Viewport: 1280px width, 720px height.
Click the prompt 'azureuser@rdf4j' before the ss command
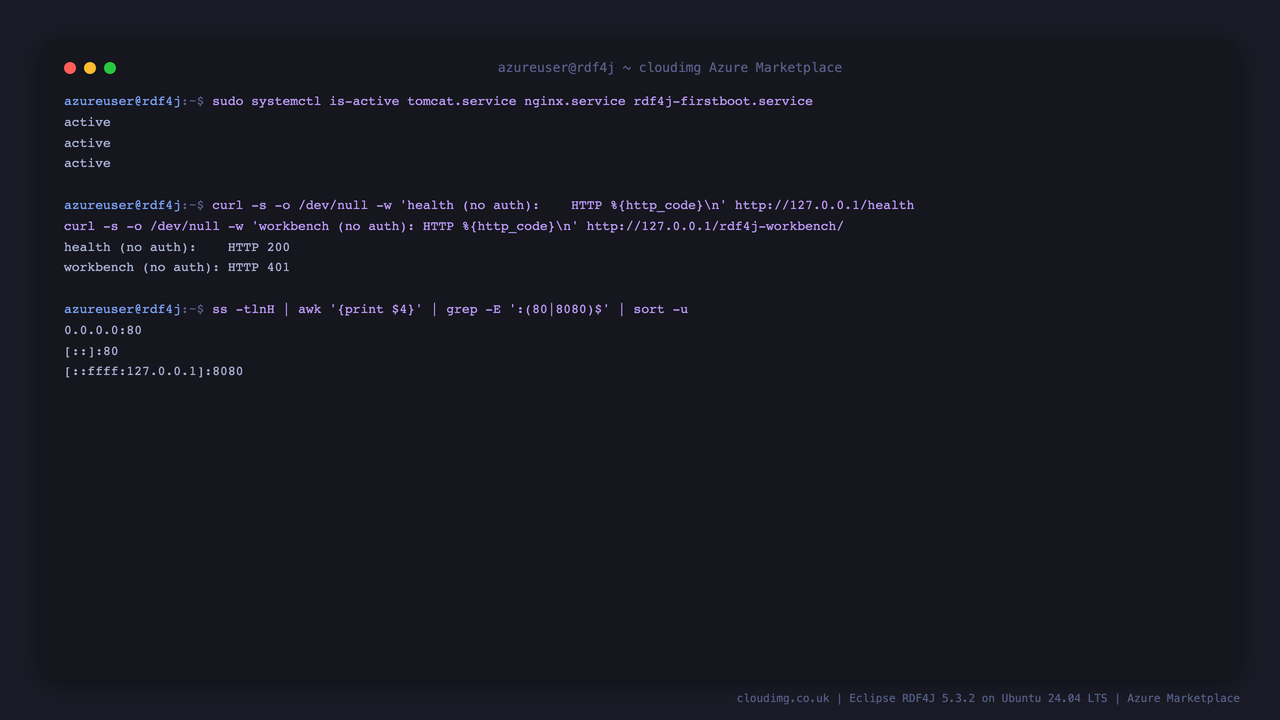click(122, 309)
